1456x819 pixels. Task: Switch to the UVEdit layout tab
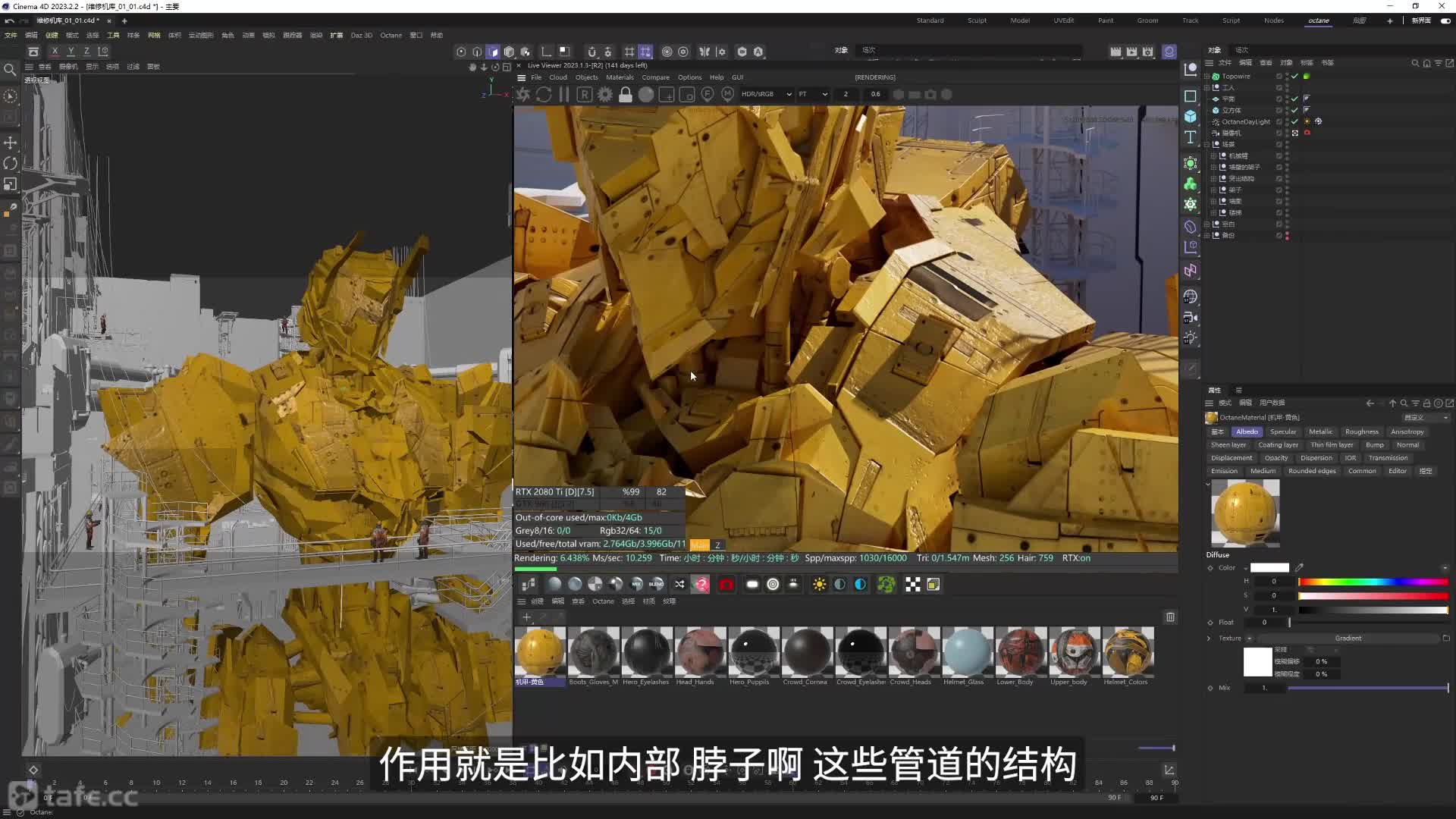pos(1063,20)
